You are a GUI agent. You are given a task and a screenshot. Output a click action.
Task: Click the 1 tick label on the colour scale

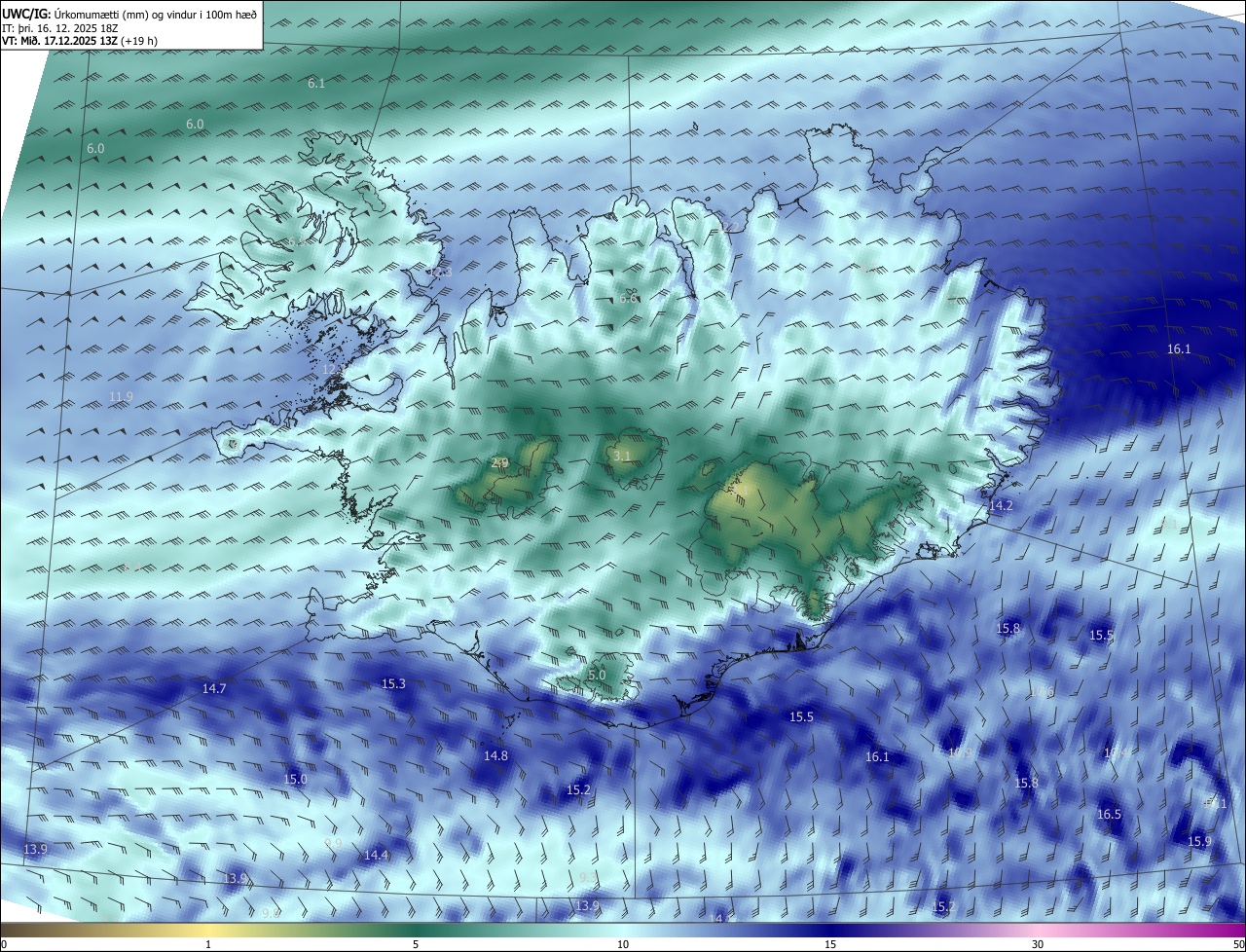click(x=208, y=944)
